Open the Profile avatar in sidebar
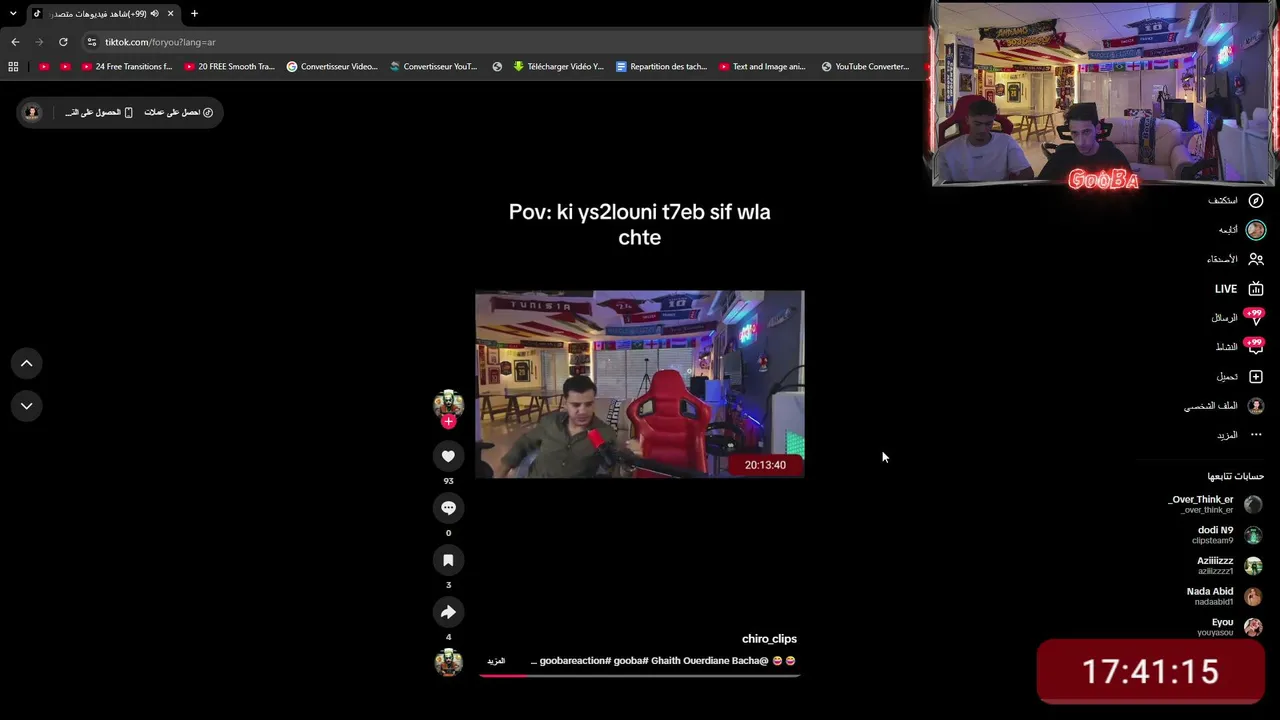The height and width of the screenshot is (720, 1280). (x=1256, y=406)
